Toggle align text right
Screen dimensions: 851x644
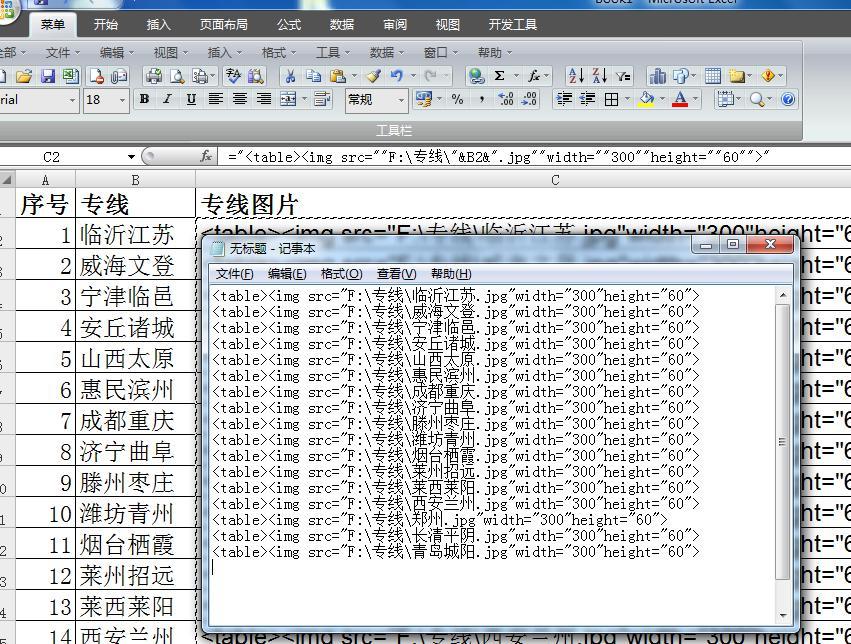tap(263, 99)
